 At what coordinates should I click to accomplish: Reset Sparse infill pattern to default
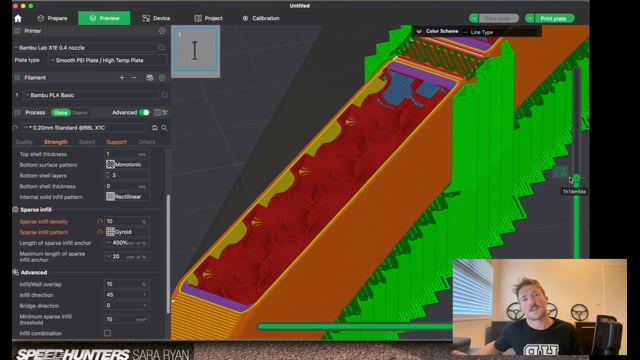pos(100,232)
